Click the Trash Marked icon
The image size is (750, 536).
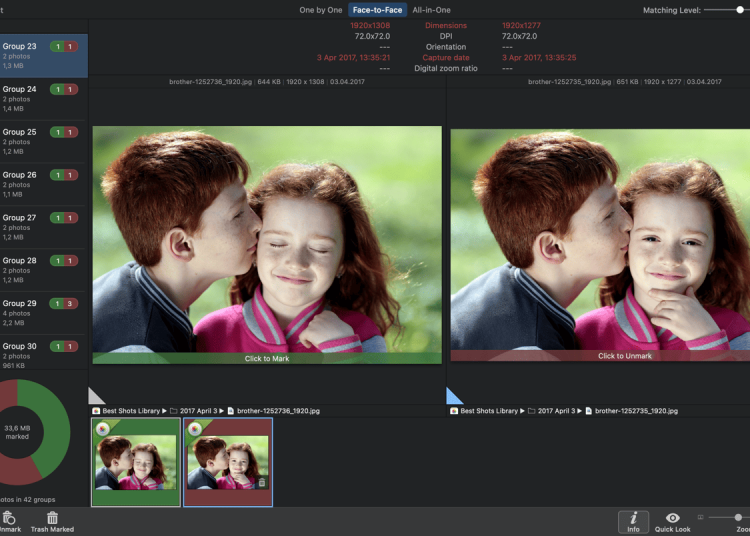pos(52,517)
